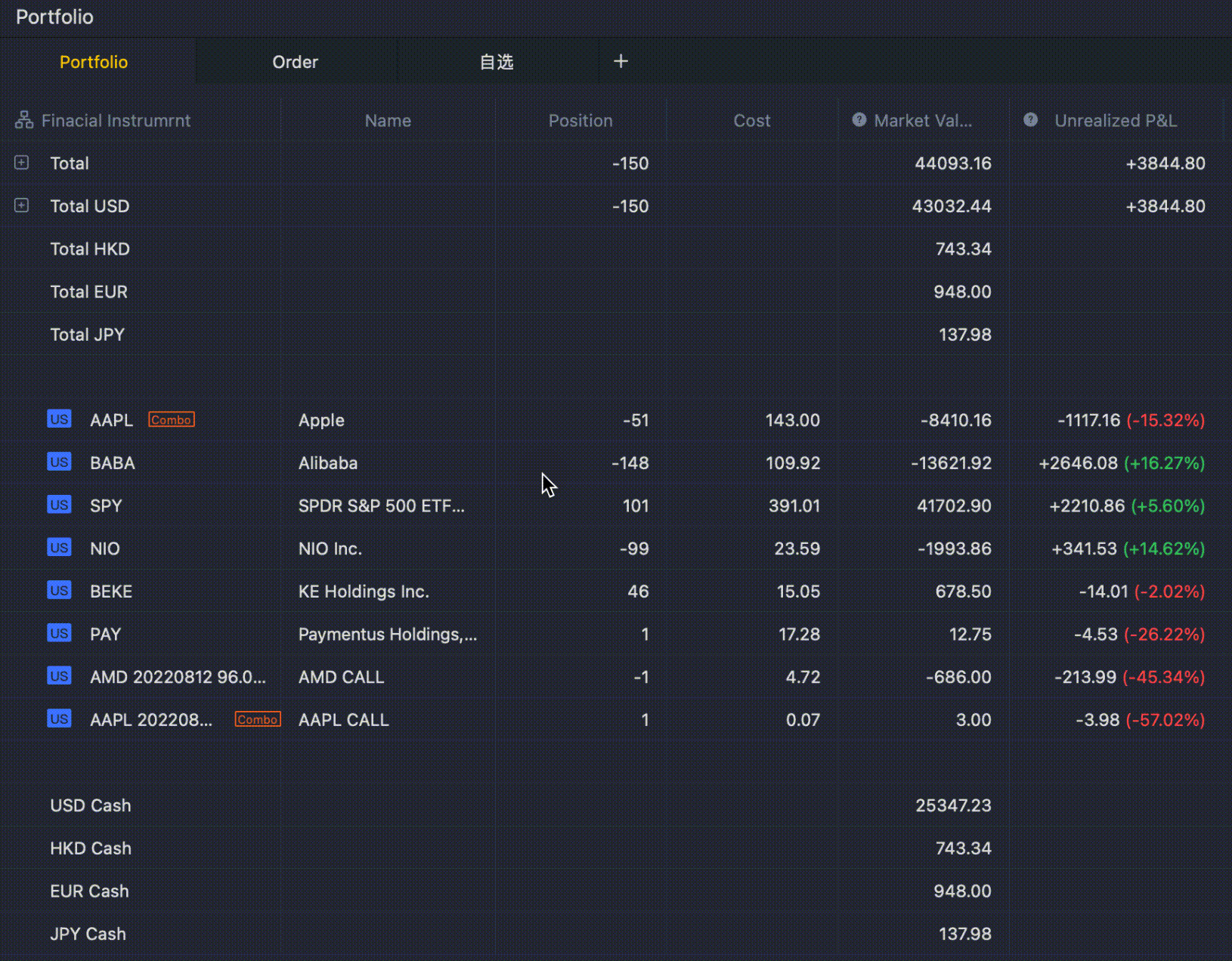The width and height of the screenshot is (1232, 961).
Task: Click the hierarchy icon beside Finacial Instrumrnt
Action: click(24, 120)
